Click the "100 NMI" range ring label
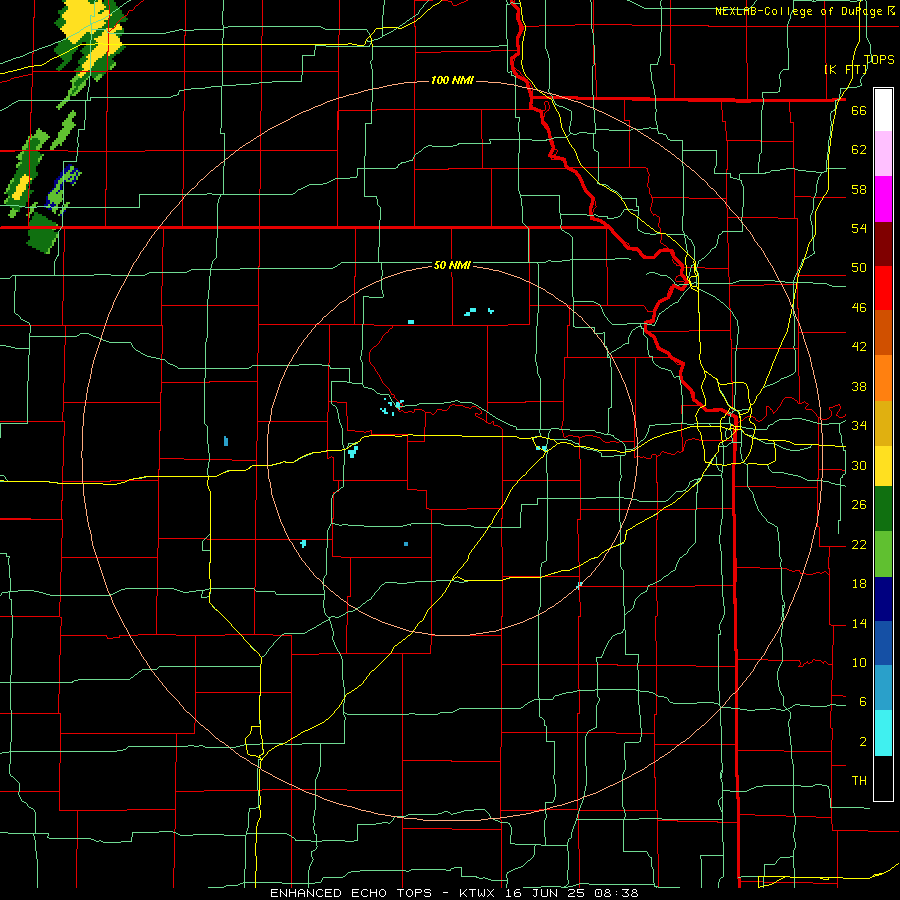This screenshot has width=900, height=900. [x=452, y=80]
